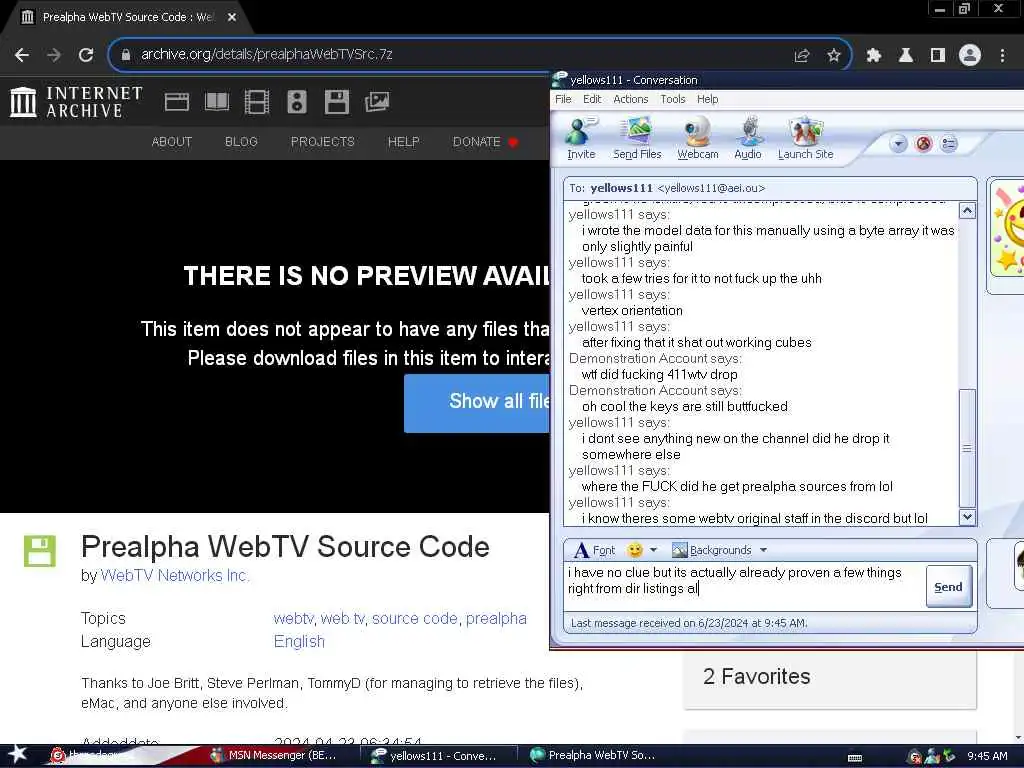
Task: Start Audio call from Messenger toolbar
Action: point(748,138)
